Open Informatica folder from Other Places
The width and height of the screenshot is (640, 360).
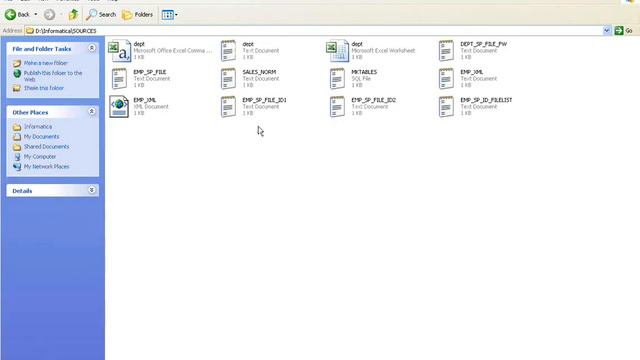(38, 127)
